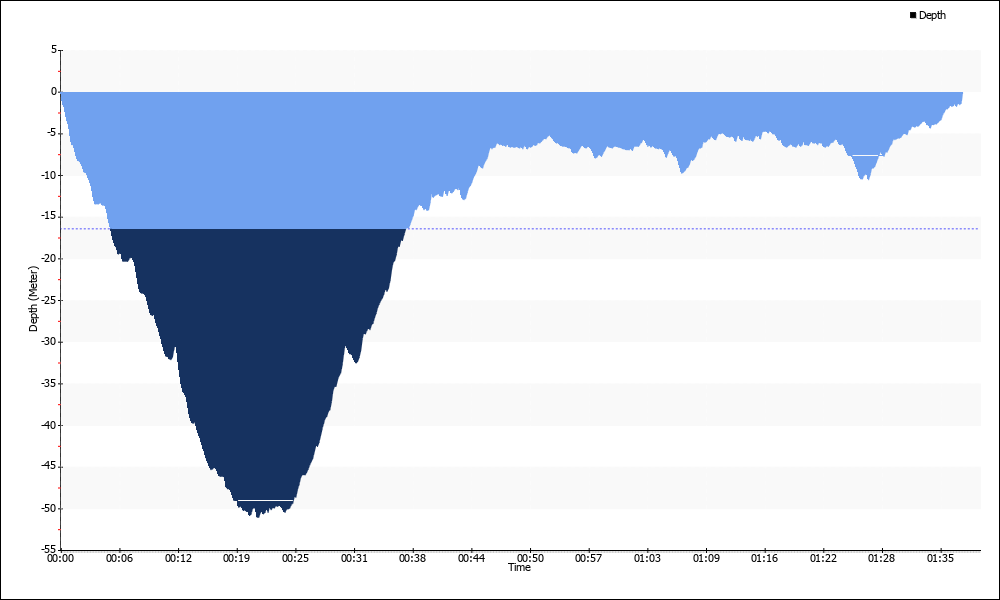This screenshot has height=600, width=1000.
Task: Select the 0 depth axis label
Action: pyautogui.click(x=54, y=92)
